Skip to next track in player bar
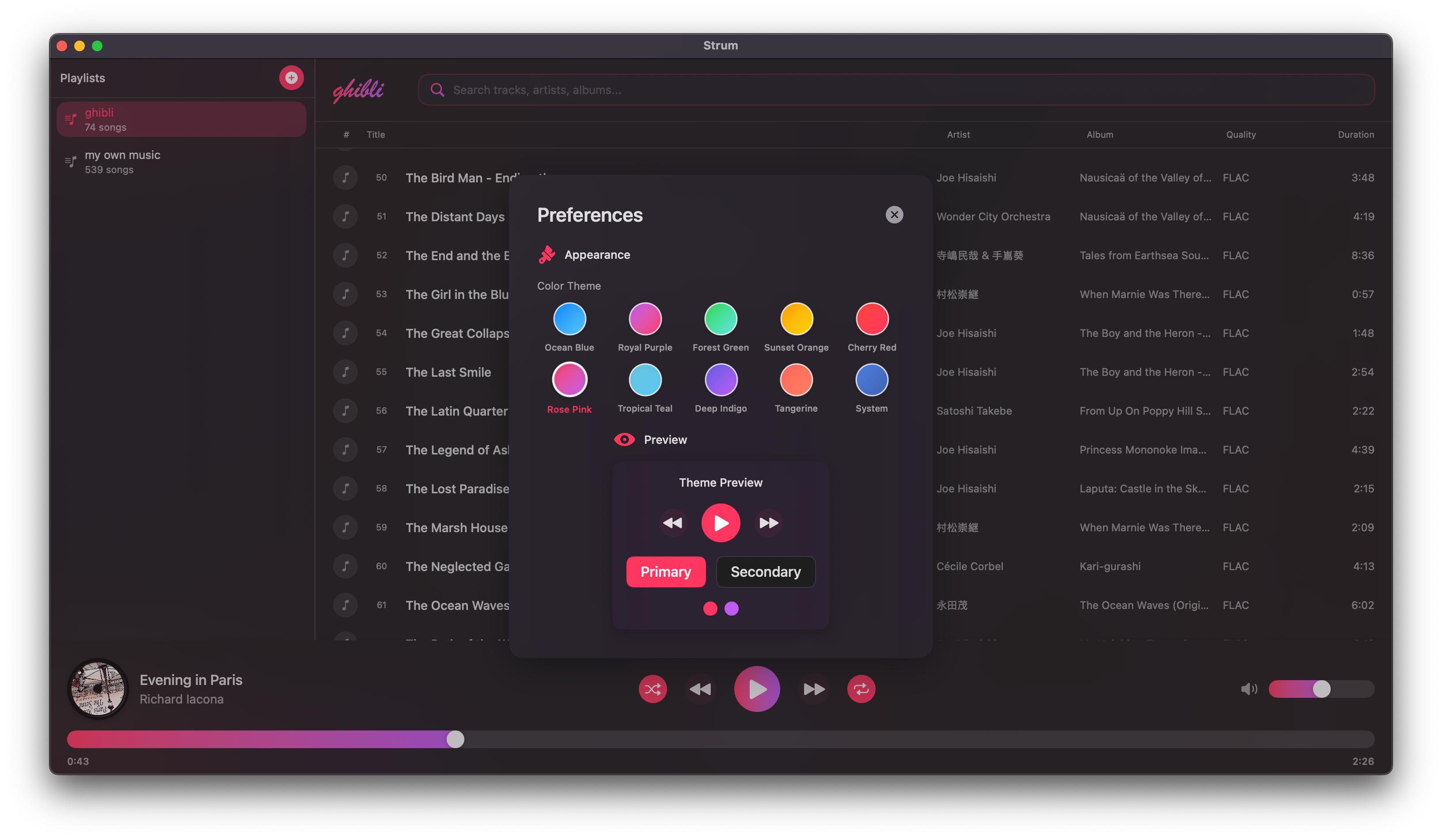1442x840 pixels. click(814, 689)
